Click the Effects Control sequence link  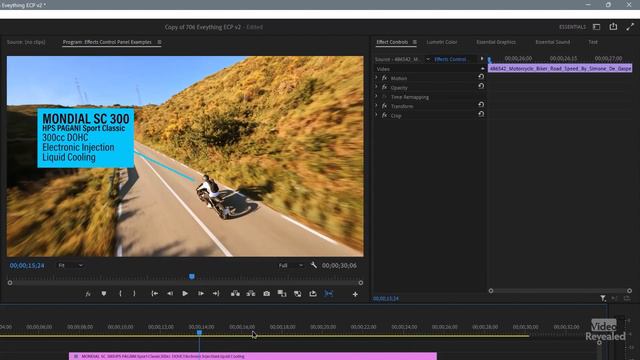coord(450,59)
